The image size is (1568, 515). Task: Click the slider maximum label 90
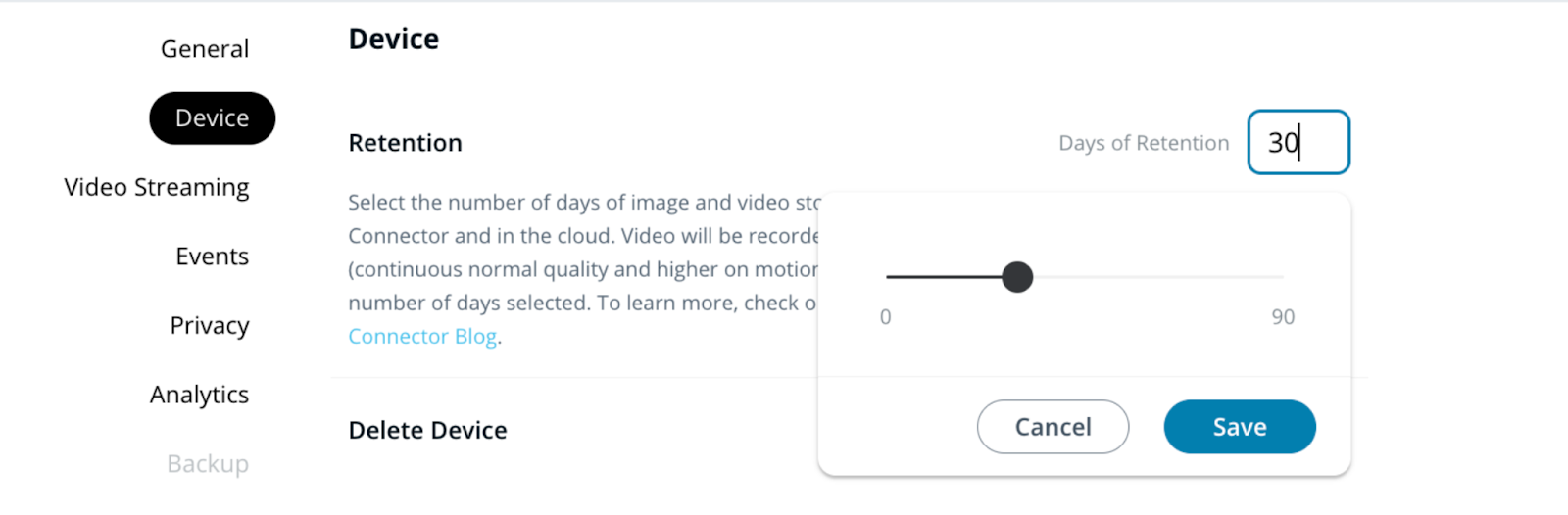point(1282,317)
